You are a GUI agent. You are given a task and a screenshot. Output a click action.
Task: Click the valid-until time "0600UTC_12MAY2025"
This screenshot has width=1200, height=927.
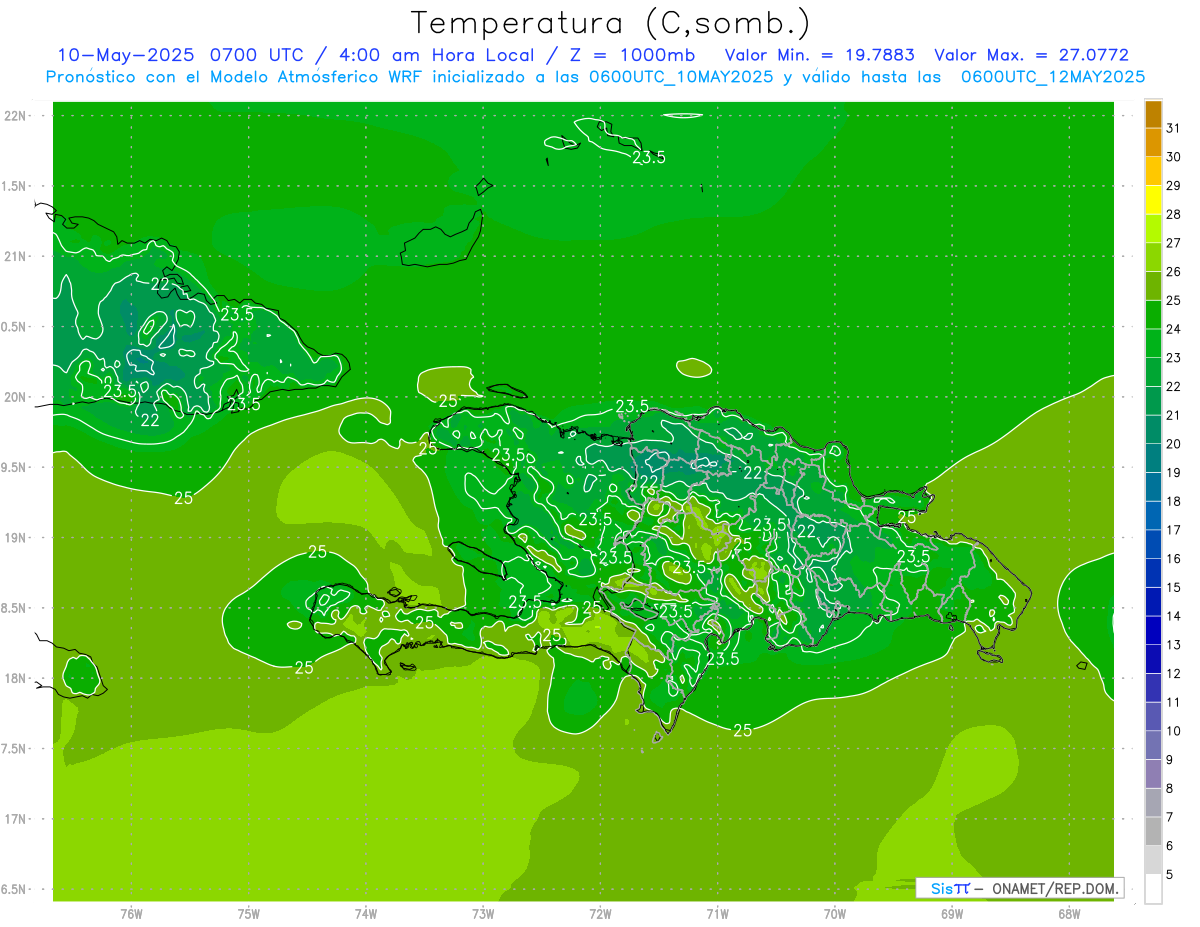[1053, 76]
